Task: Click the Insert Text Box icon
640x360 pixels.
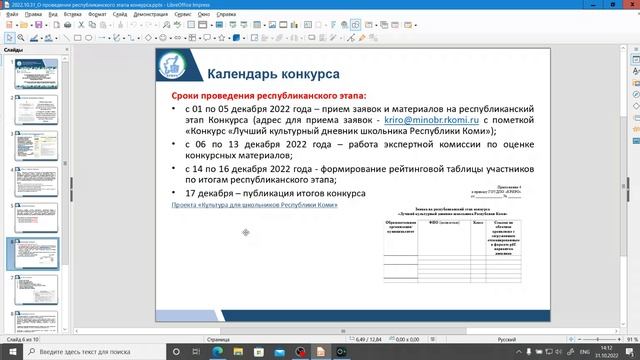Action: click(x=308, y=25)
